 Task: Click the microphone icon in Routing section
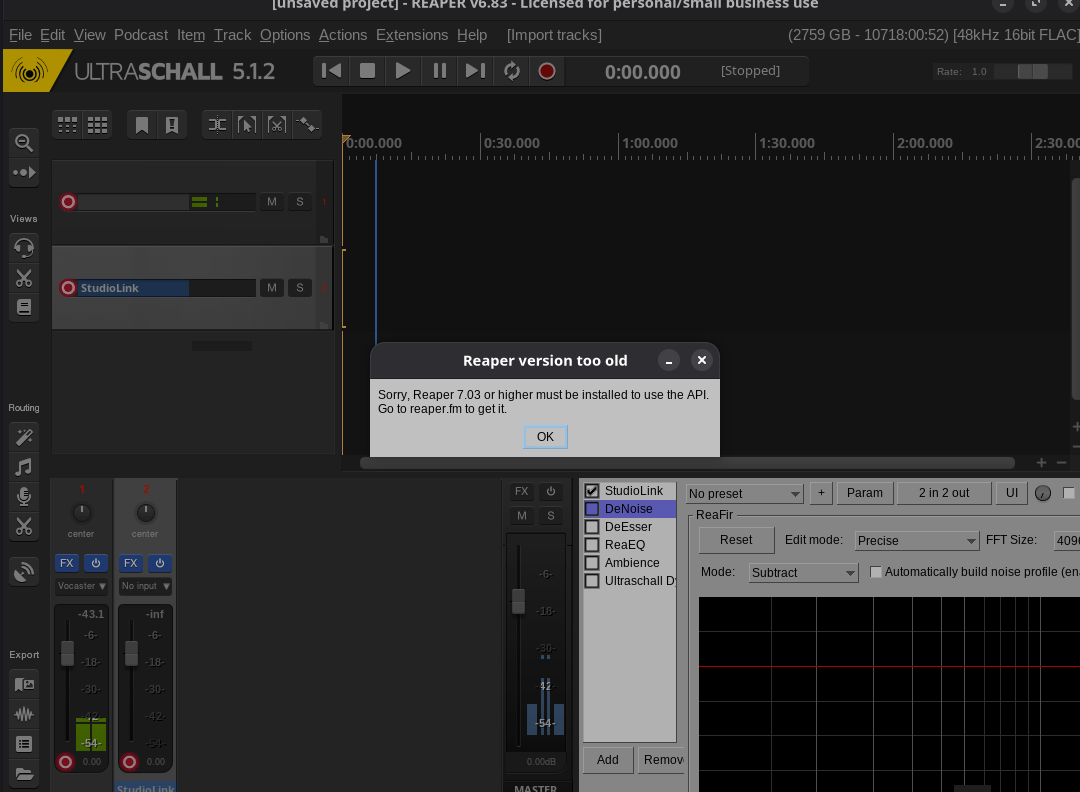coord(24,497)
